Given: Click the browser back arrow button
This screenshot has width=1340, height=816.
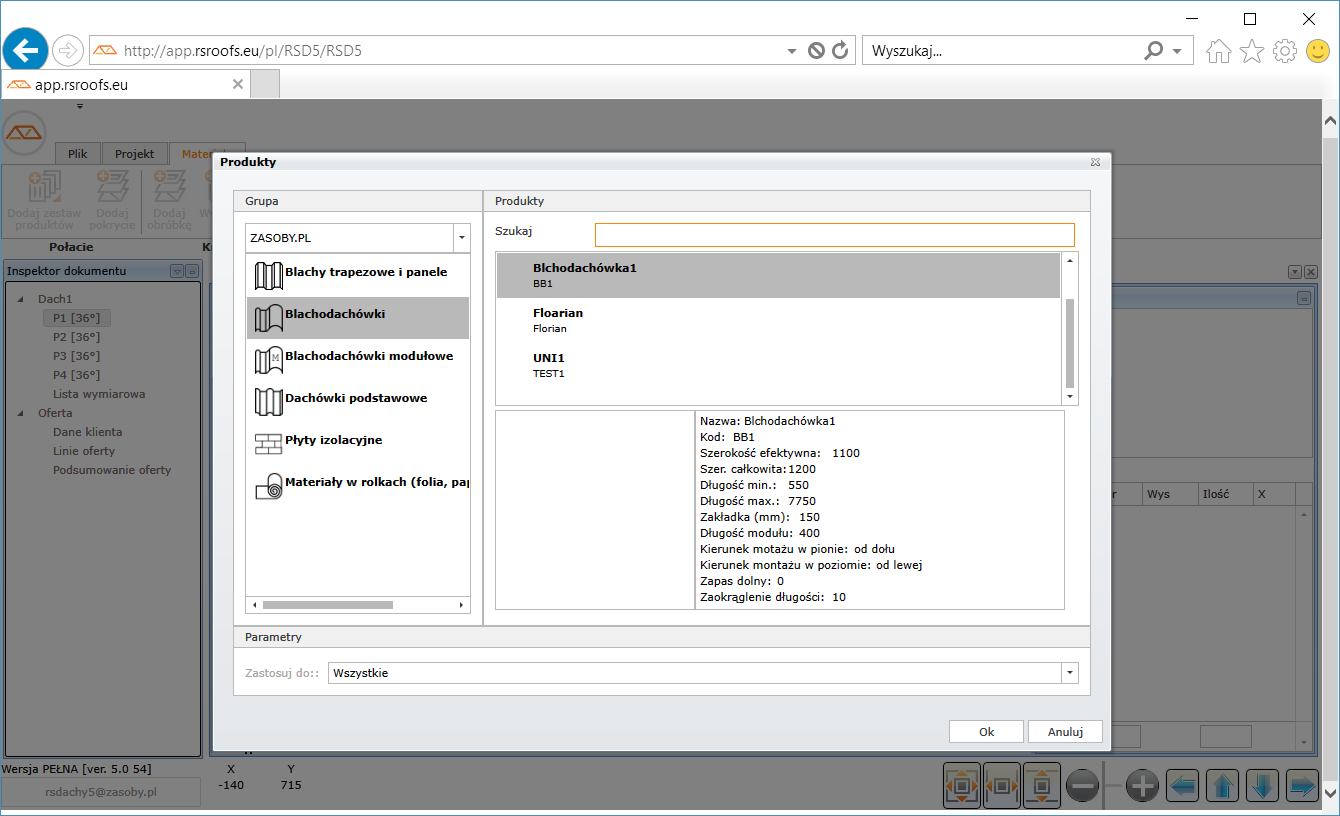Looking at the screenshot, I should point(27,49).
